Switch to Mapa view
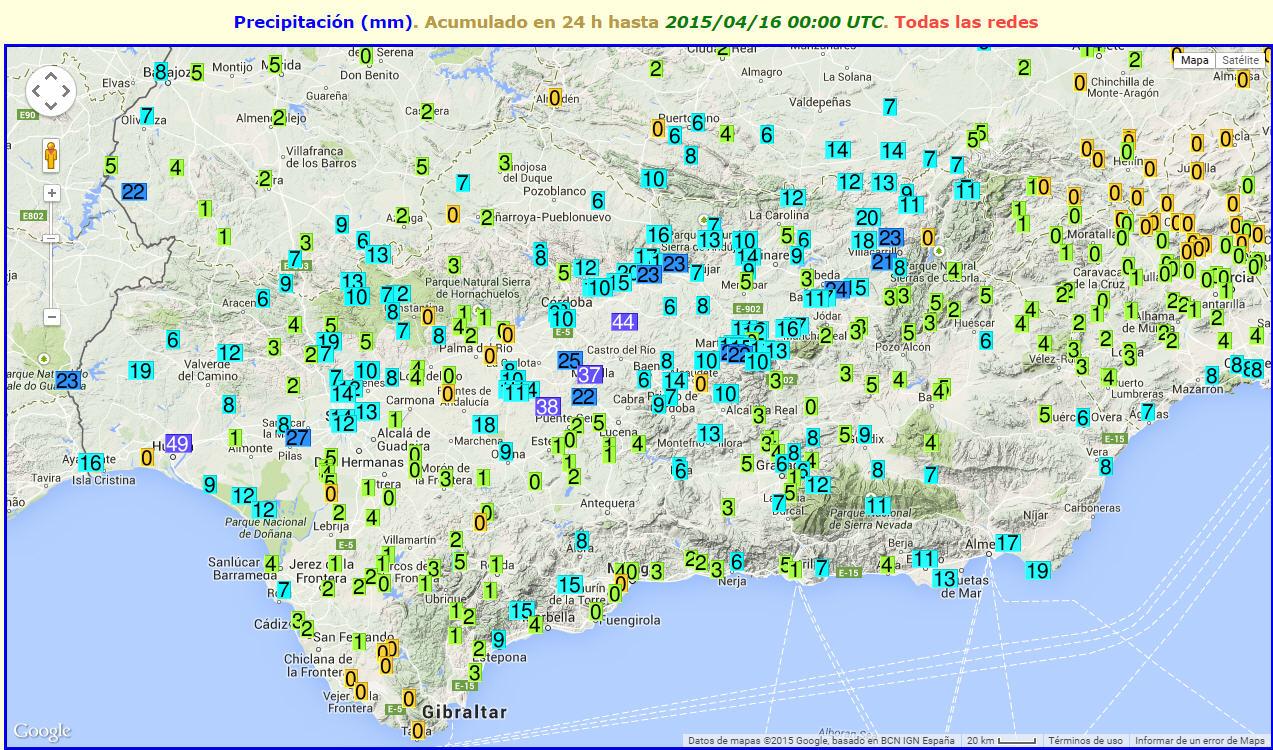The width and height of the screenshot is (1273, 750). pos(1194,60)
